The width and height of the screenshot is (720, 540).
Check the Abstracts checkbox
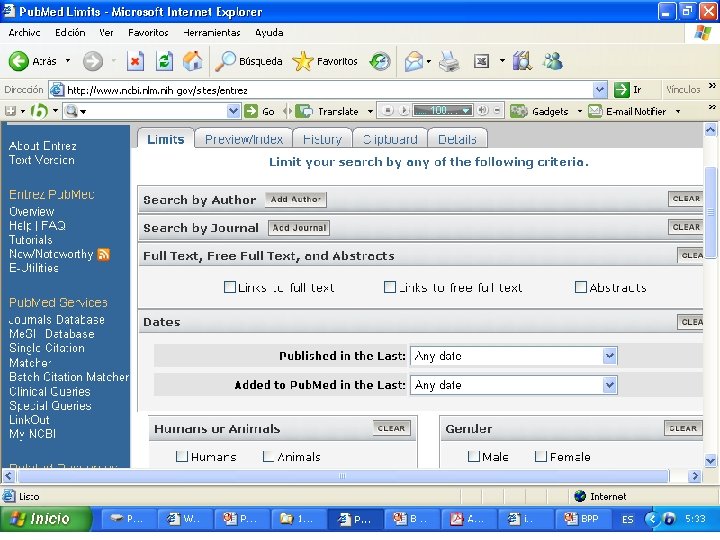tap(580, 287)
